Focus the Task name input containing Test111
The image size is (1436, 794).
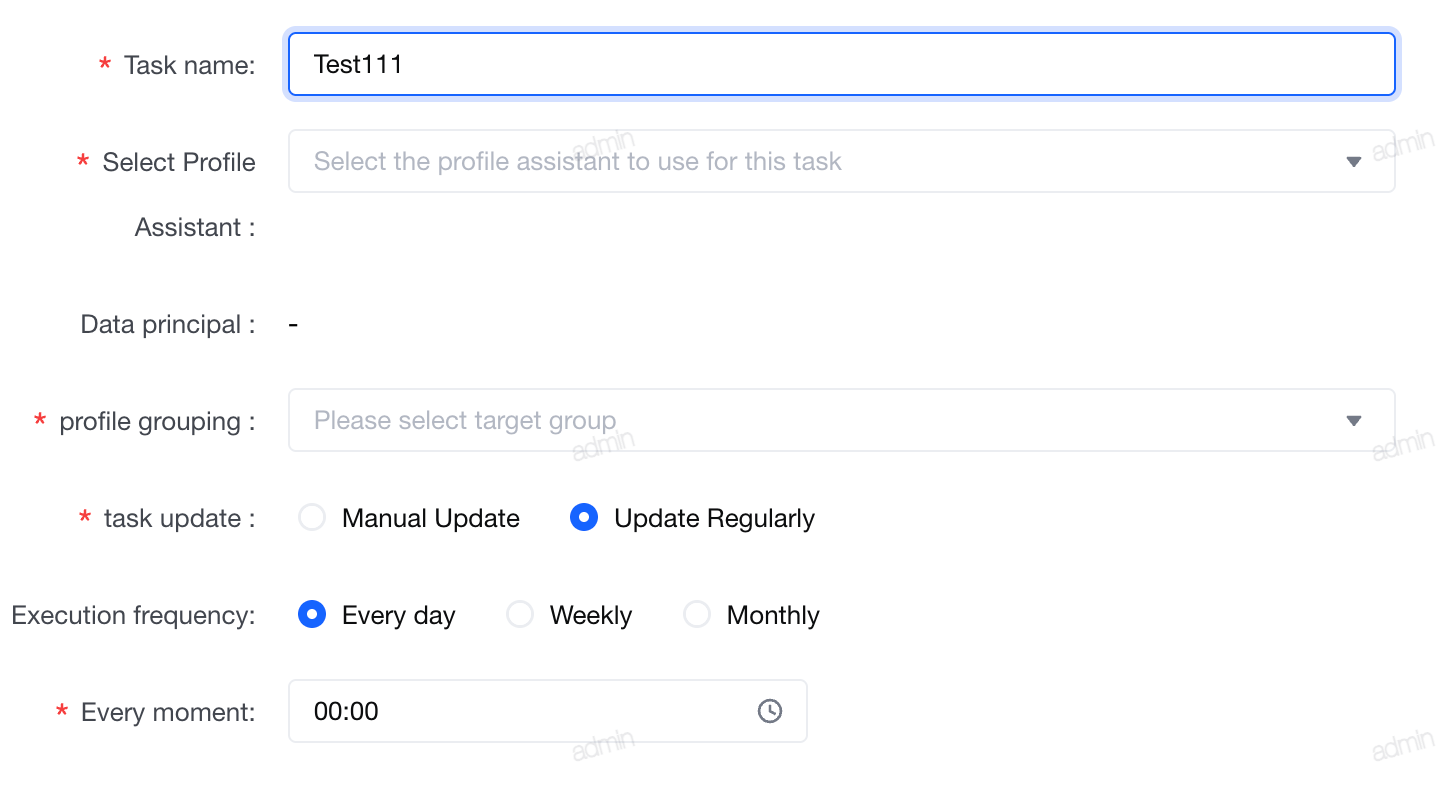click(841, 65)
